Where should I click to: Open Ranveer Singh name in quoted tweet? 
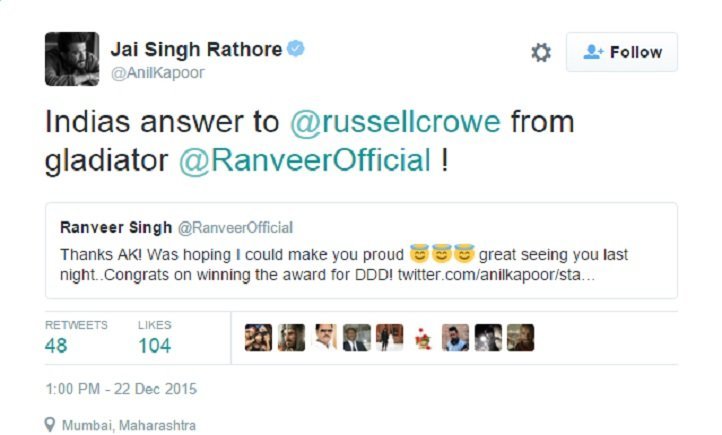pos(116,227)
